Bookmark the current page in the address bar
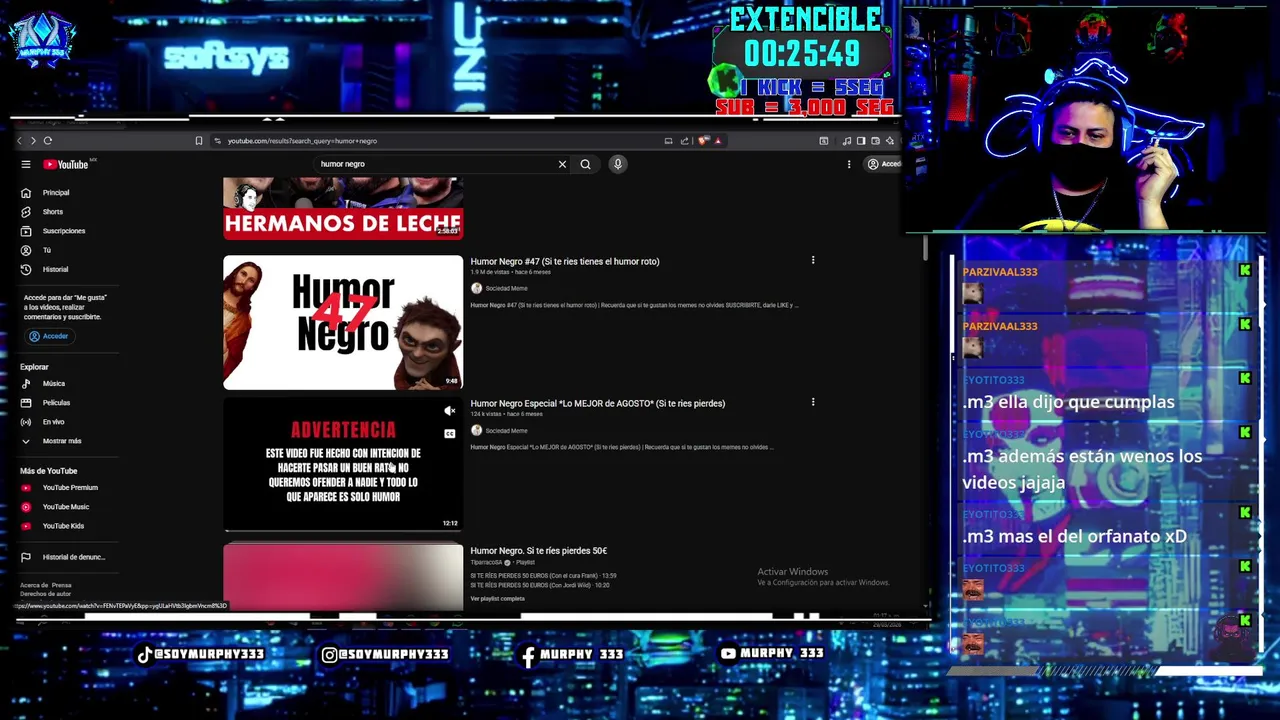The width and height of the screenshot is (1280, 720). [x=199, y=141]
